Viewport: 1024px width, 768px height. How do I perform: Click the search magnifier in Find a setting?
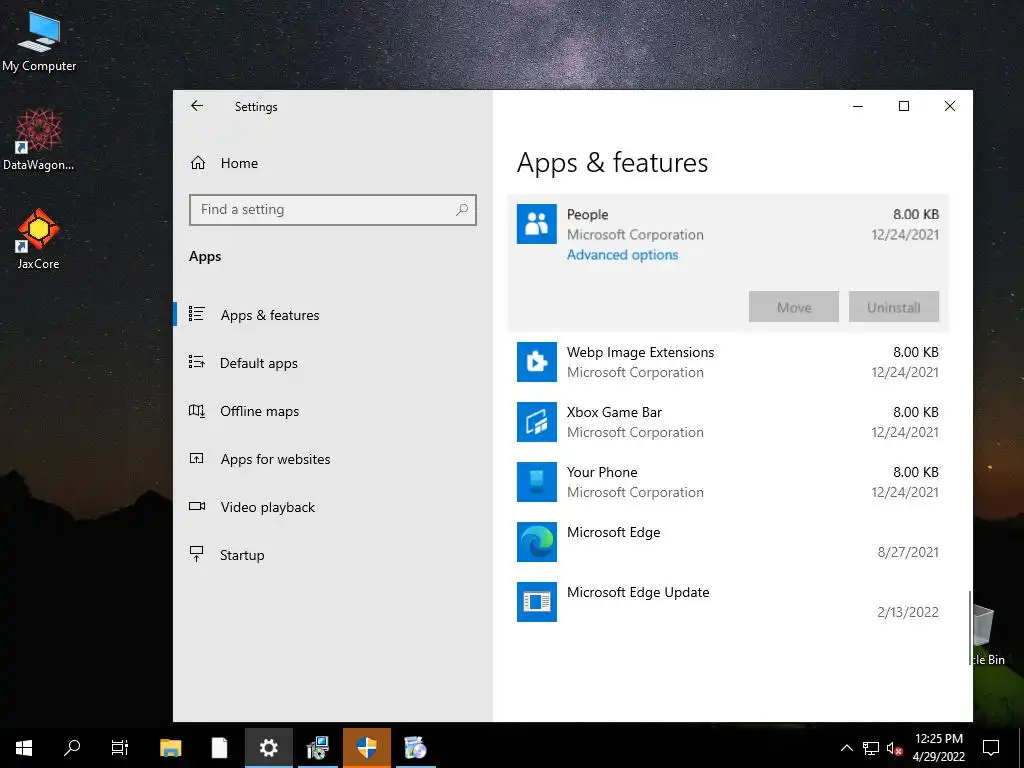point(462,210)
